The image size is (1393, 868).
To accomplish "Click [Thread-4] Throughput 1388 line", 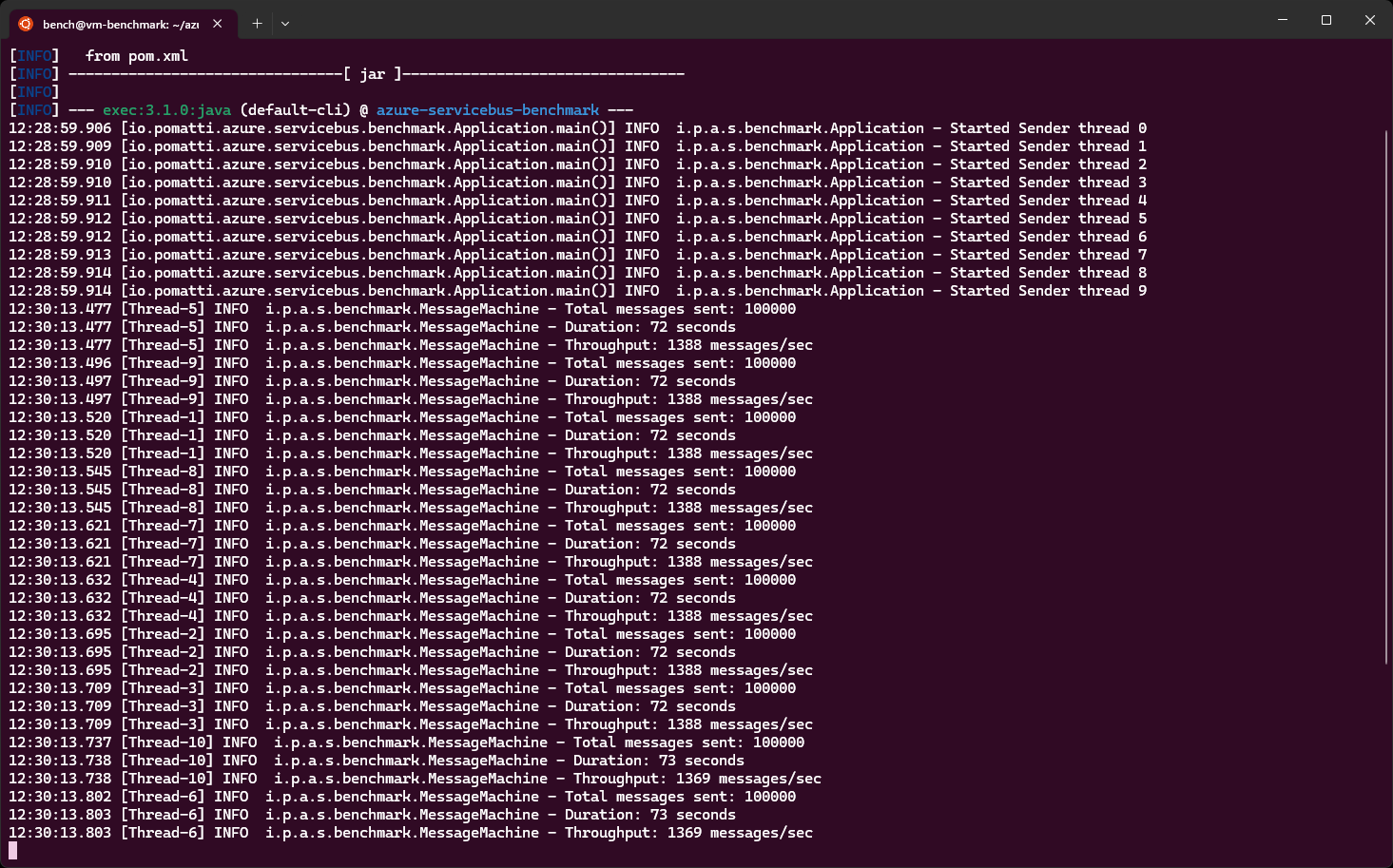I will pyautogui.click(x=411, y=616).
